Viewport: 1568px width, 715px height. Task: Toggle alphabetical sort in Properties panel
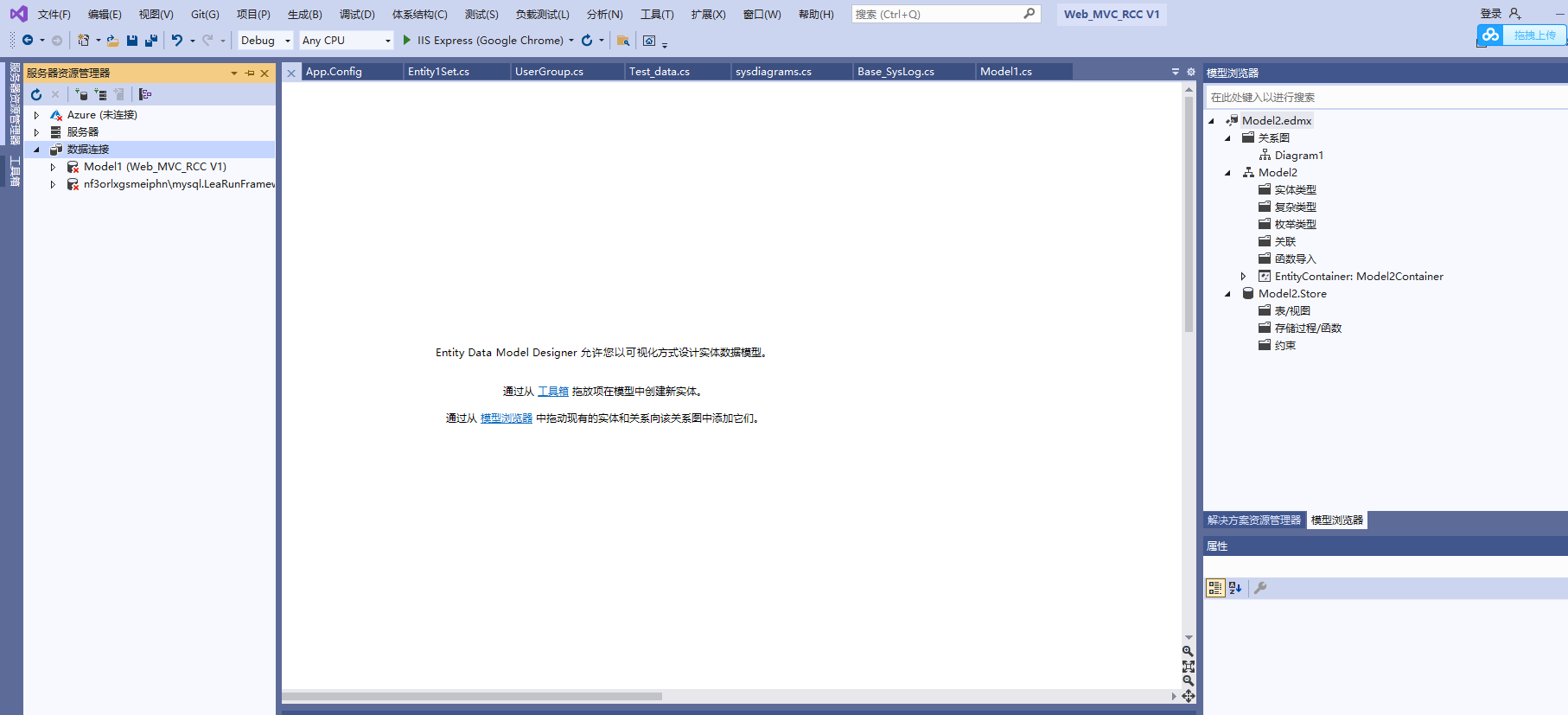1235,588
